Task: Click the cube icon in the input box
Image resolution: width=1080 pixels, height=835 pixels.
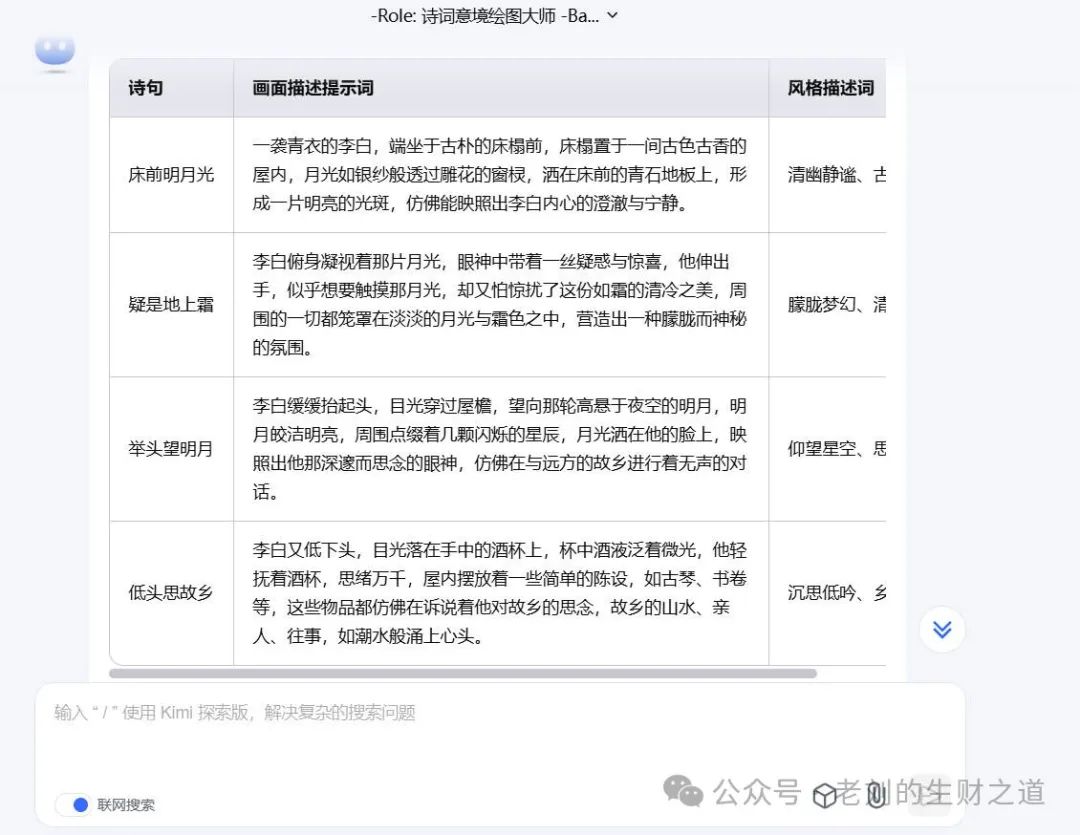Action: 824,795
